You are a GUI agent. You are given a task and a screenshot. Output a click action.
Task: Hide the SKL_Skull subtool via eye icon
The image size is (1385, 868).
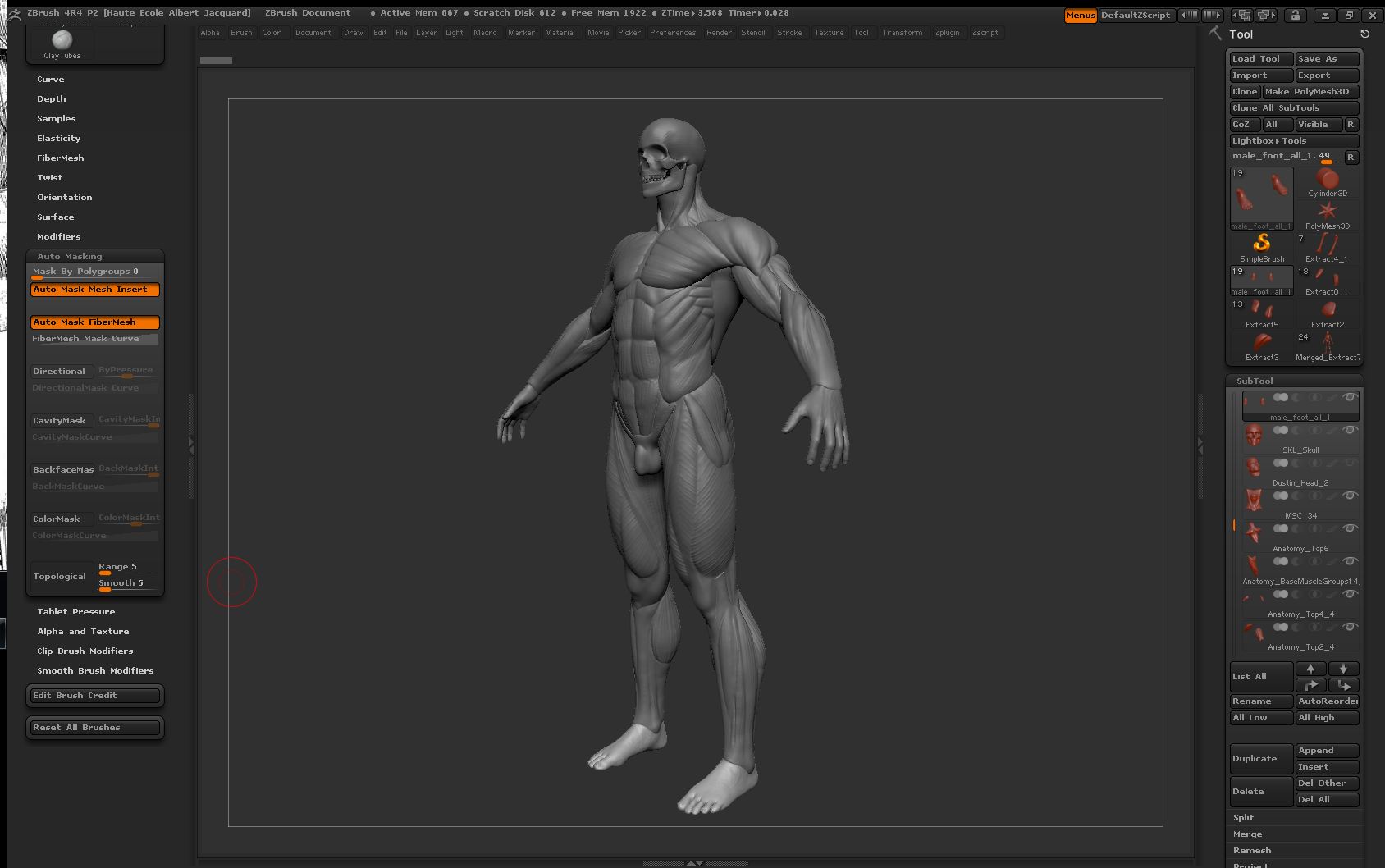click(x=1349, y=431)
